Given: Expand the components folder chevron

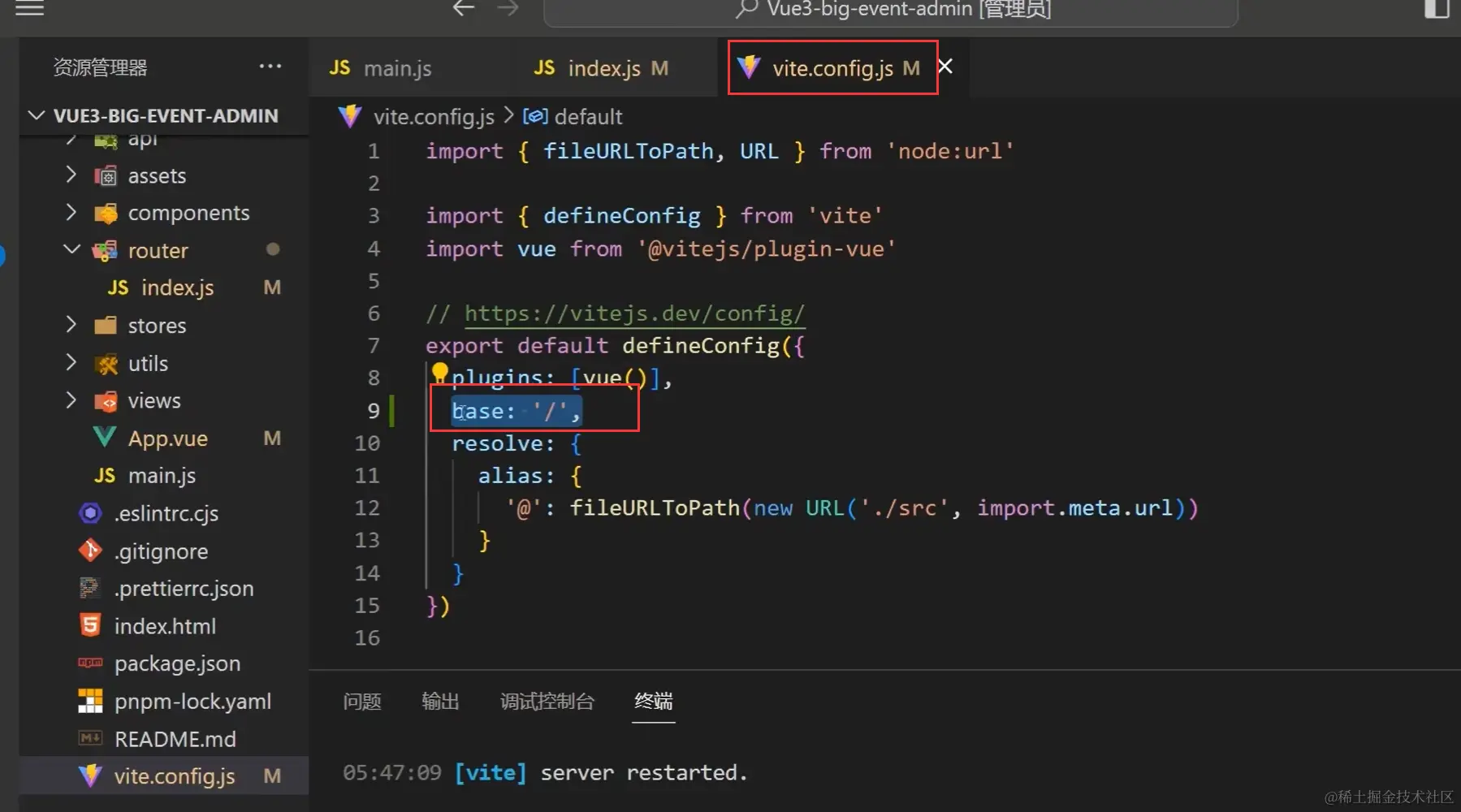Looking at the screenshot, I should coord(71,213).
